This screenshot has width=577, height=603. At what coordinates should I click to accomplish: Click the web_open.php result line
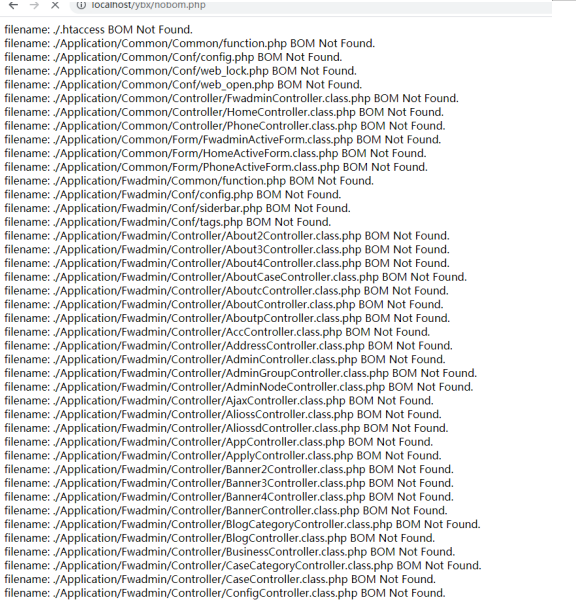pos(183,85)
